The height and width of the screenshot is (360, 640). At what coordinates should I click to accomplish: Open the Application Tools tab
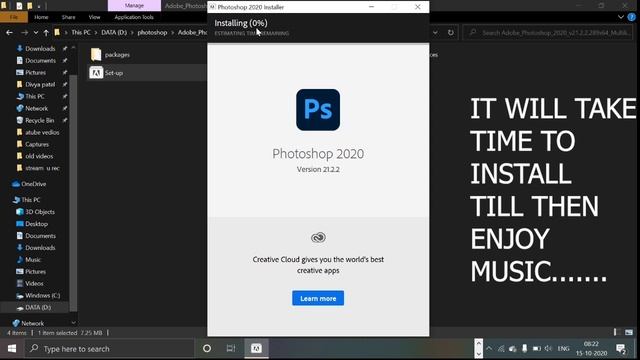tap(134, 17)
